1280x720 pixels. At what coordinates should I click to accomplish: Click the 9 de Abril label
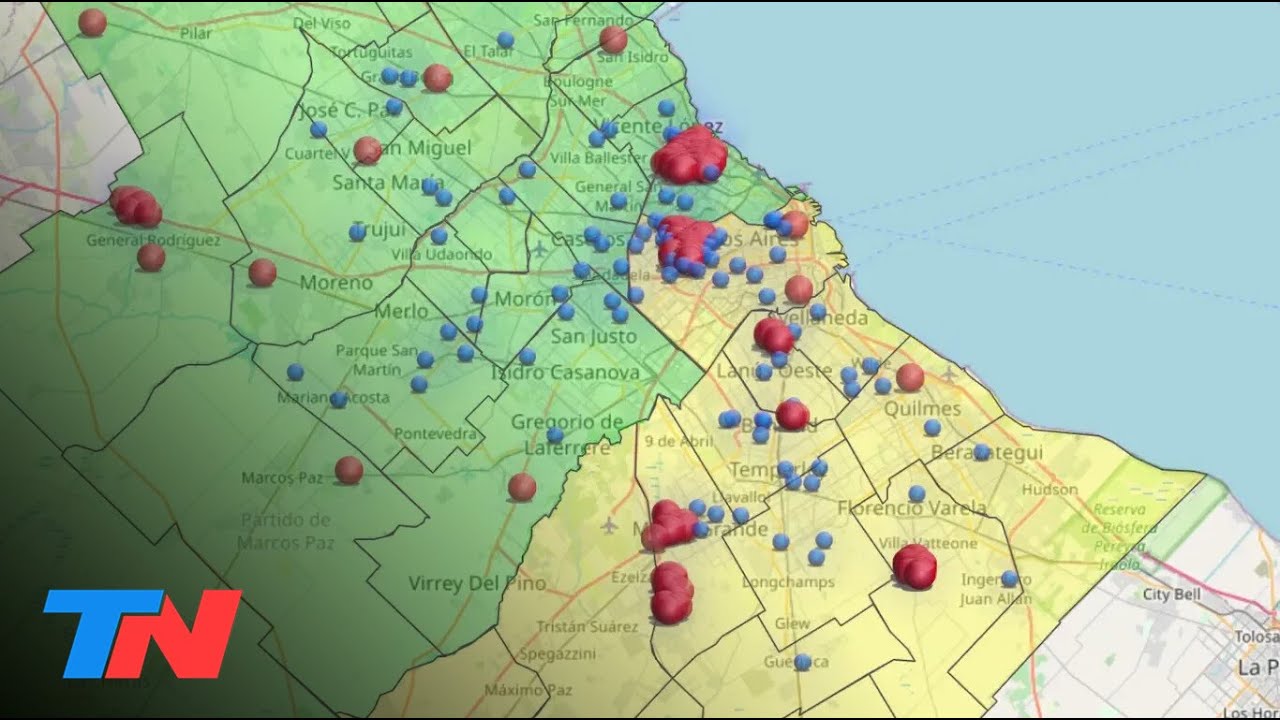click(678, 441)
